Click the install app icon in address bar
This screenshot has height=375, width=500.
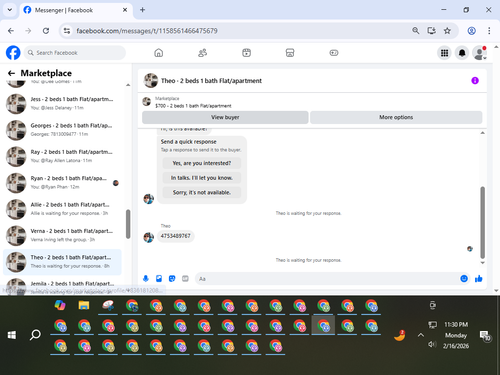click(431, 31)
